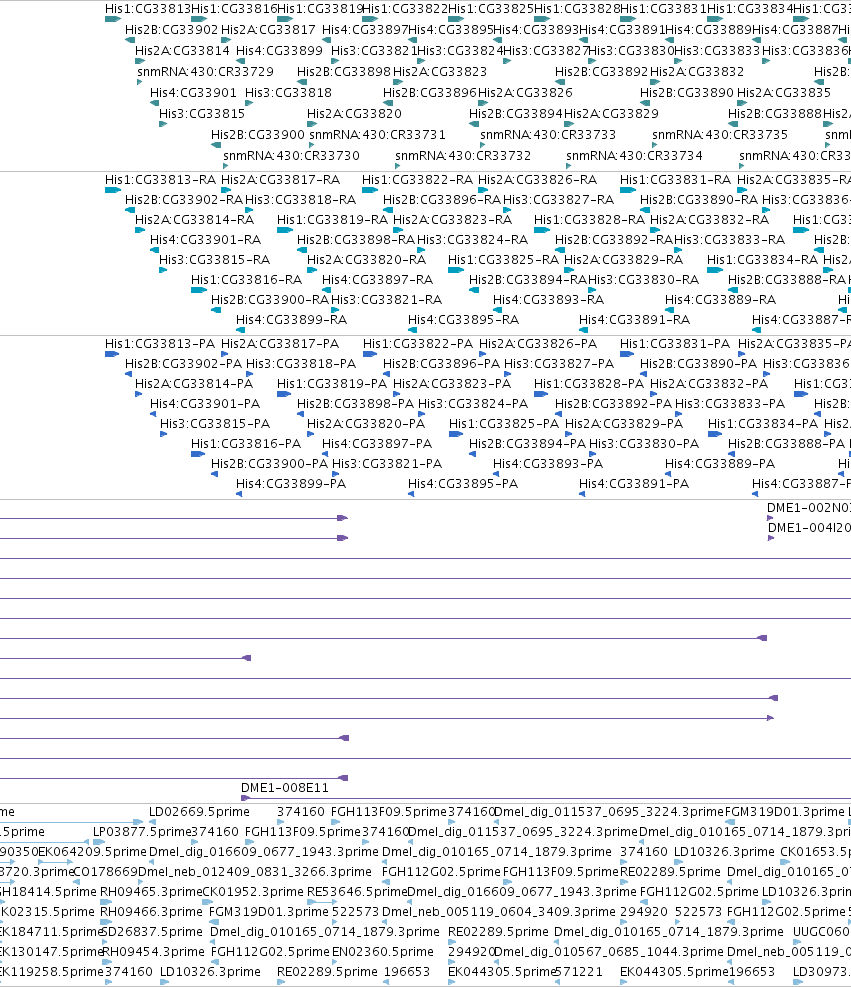Select the snmRNA:430:CR33729 gene label
This screenshot has height=987, width=851.
click(x=205, y=72)
